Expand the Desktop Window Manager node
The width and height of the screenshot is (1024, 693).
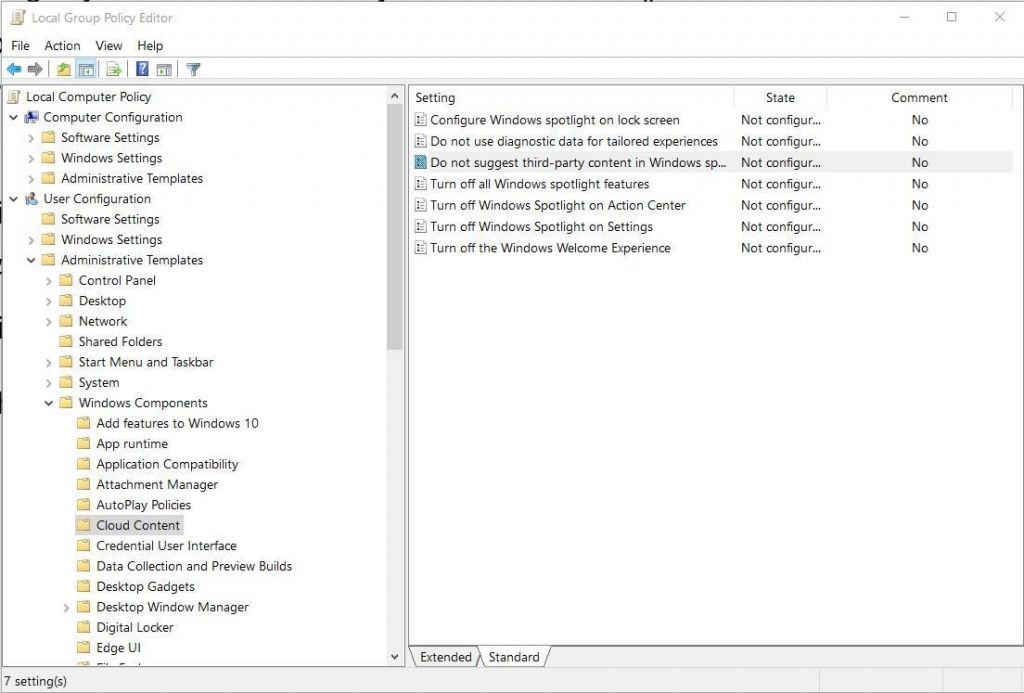tap(66, 607)
